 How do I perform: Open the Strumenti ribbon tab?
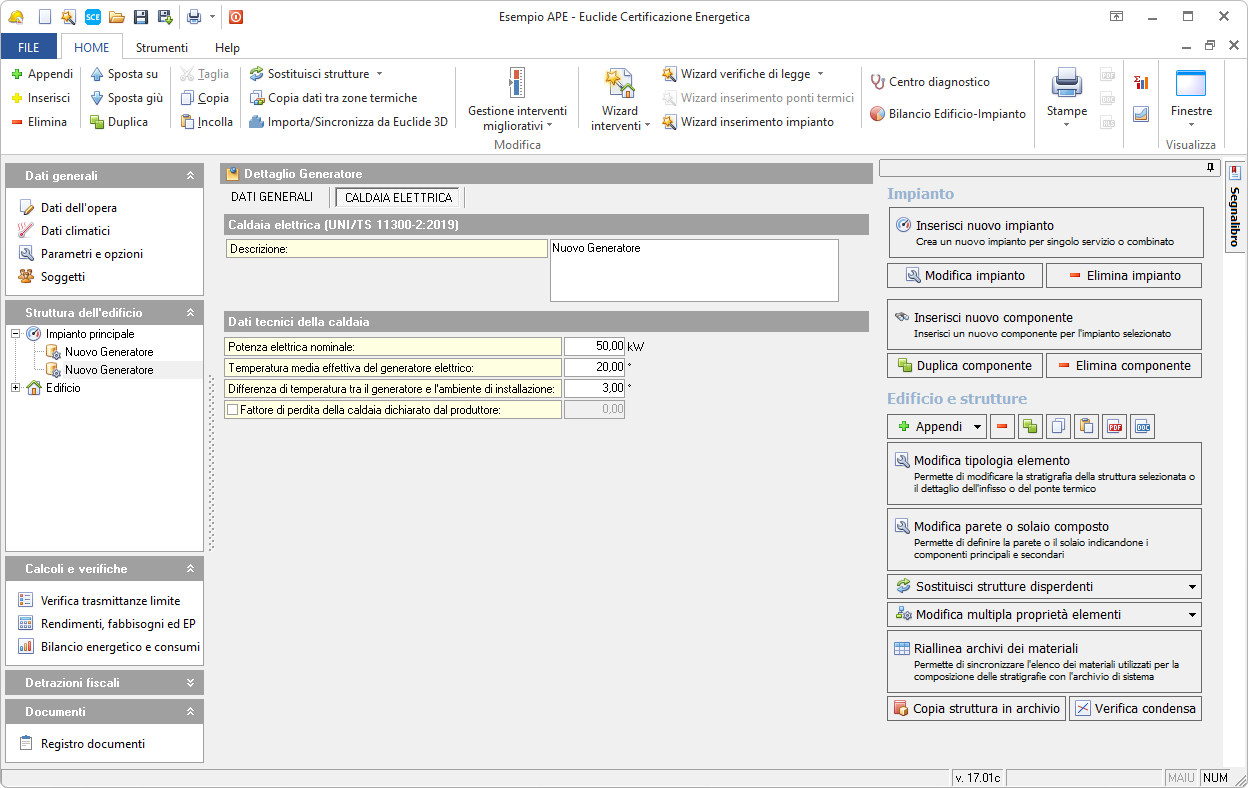point(162,47)
